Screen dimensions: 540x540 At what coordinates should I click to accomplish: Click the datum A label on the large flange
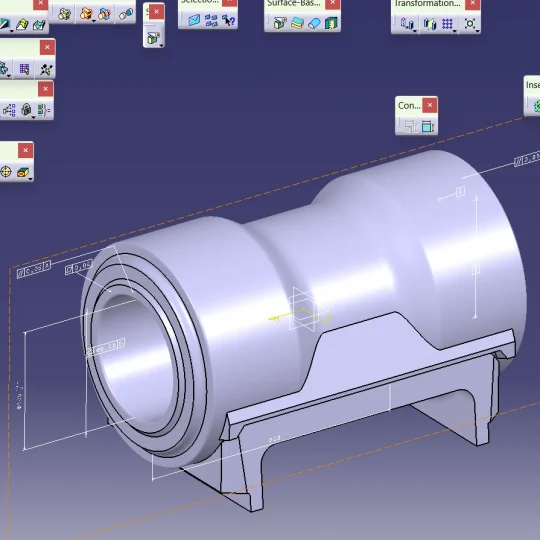coord(460,191)
